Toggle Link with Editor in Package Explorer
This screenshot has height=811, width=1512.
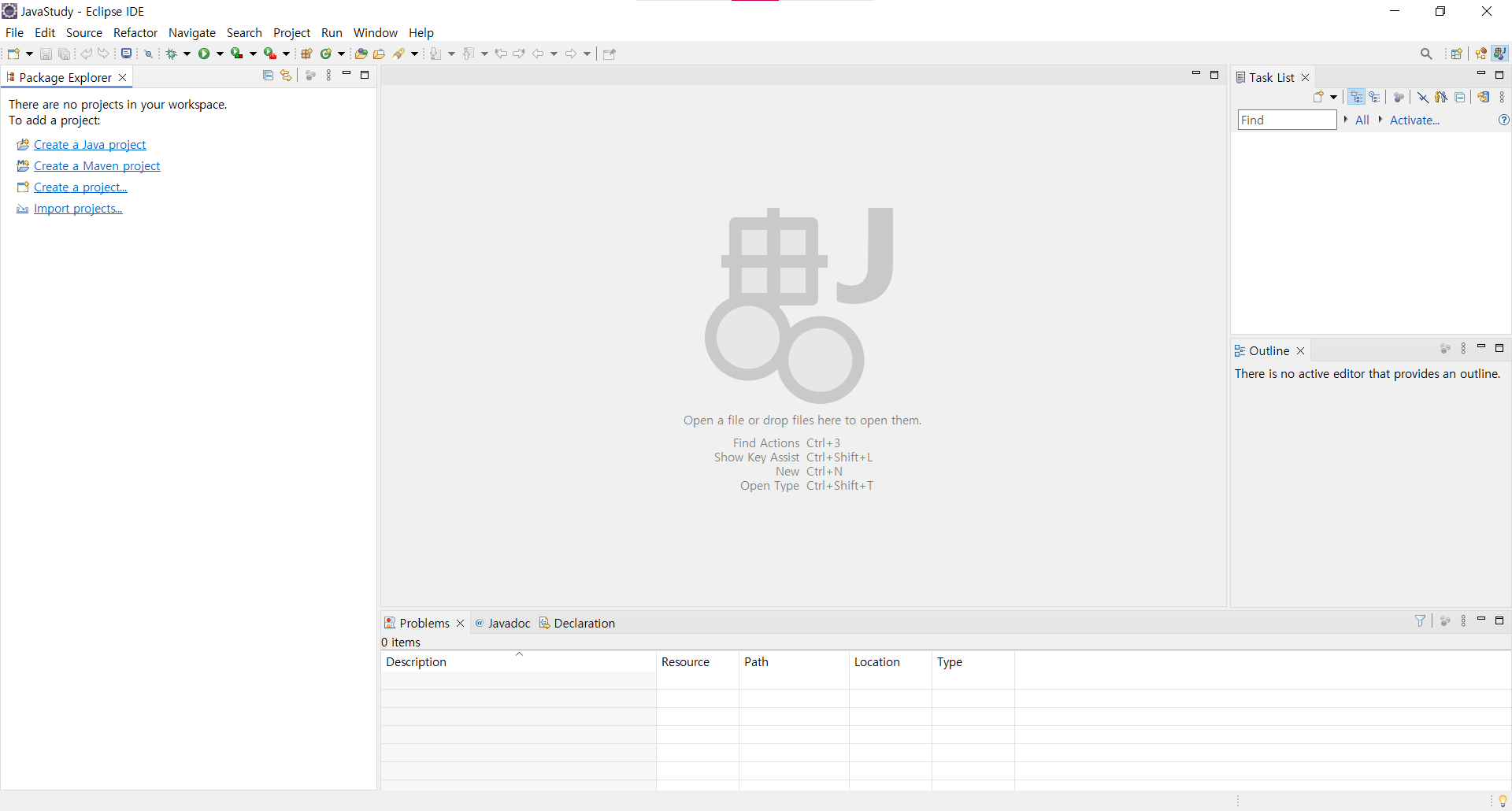pos(286,76)
